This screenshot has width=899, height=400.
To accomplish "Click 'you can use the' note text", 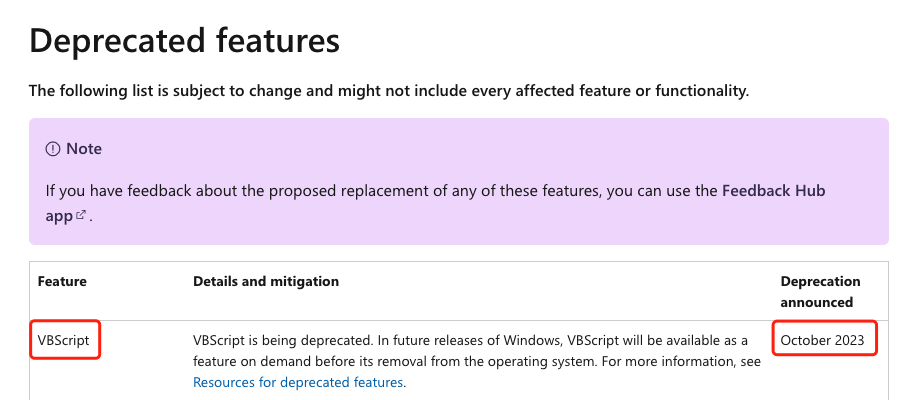I will click(x=662, y=190).
